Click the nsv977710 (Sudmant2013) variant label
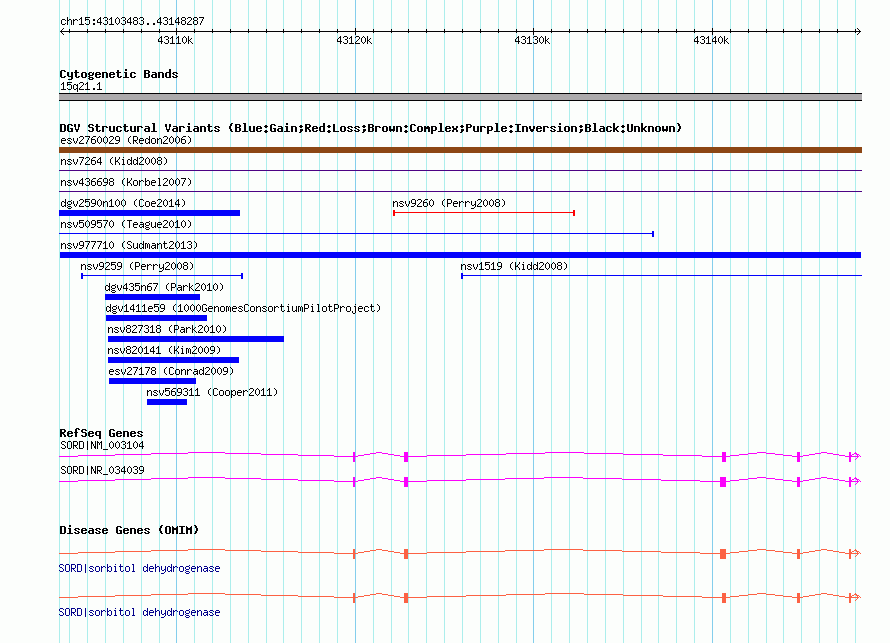The image size is (890, 643). point(129,245)
